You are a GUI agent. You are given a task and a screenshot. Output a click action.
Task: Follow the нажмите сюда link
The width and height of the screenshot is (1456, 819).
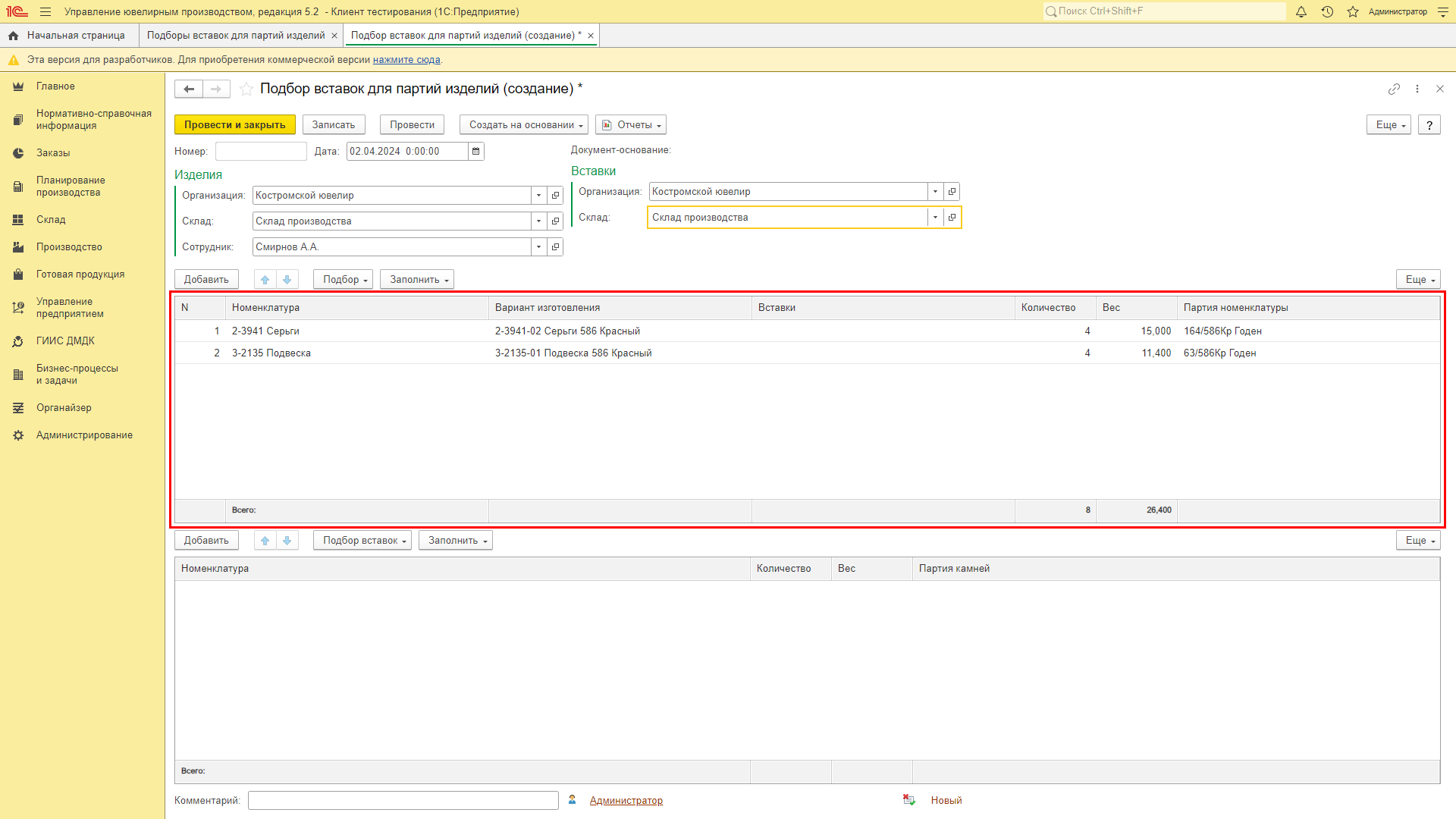[406, 60]
